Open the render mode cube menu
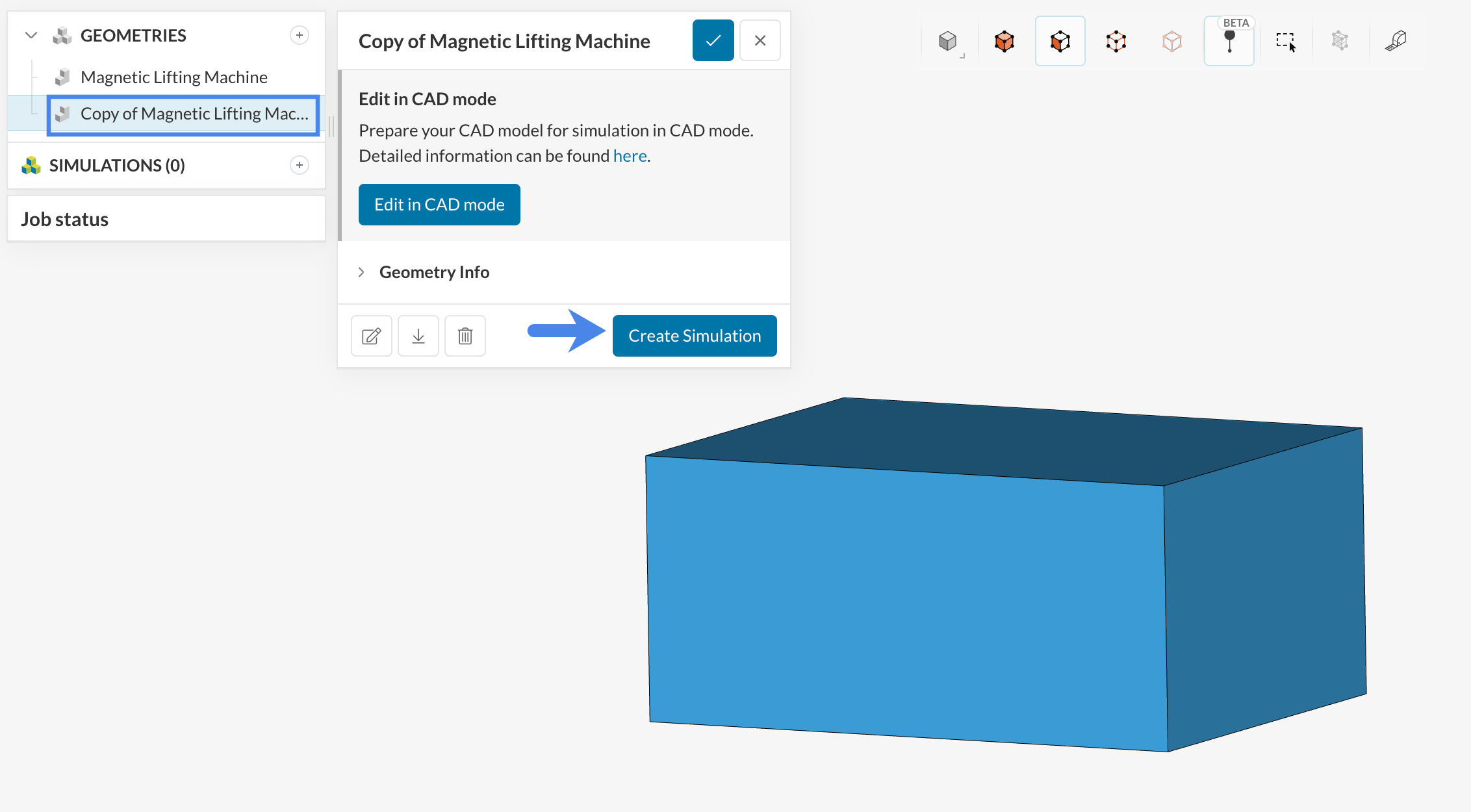This screenshot has width=1471, height=812. [948, 42]
